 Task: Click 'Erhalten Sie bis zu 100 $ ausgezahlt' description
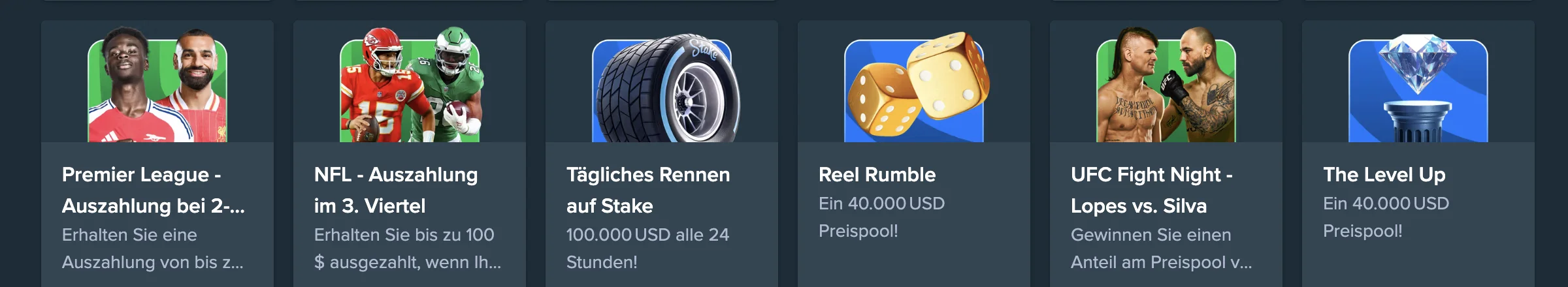(x=408, y=249)
